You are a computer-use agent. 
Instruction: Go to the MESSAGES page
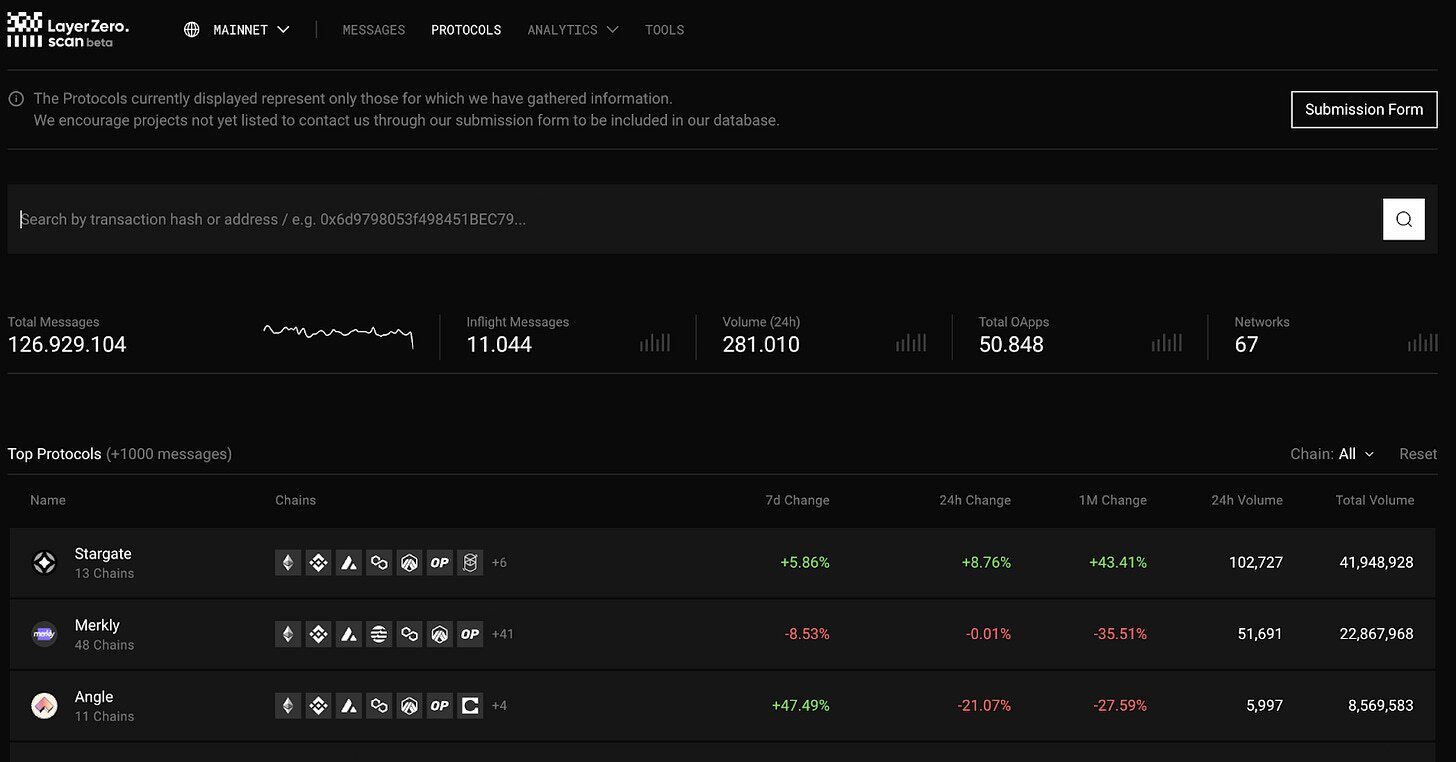(374, 30)
